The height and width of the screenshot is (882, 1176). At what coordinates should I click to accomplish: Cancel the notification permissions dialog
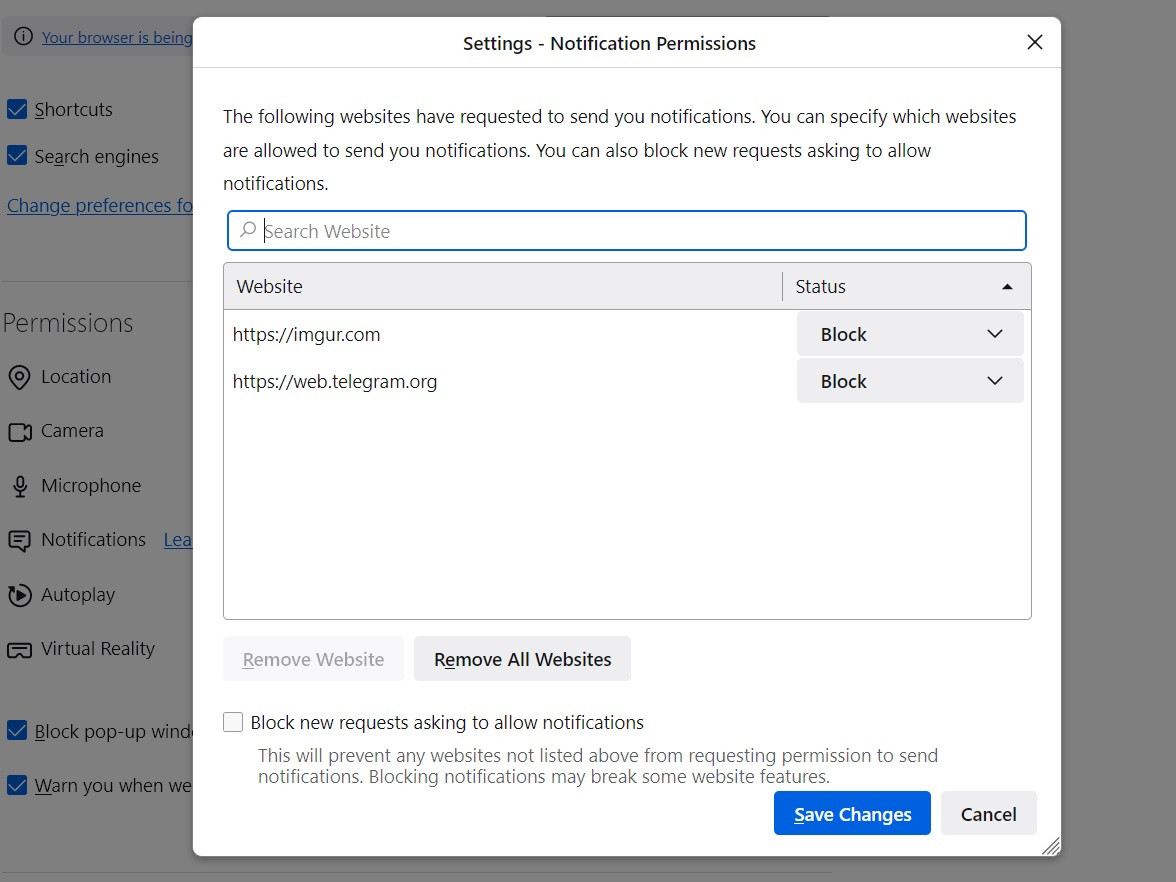pos(988,814)
